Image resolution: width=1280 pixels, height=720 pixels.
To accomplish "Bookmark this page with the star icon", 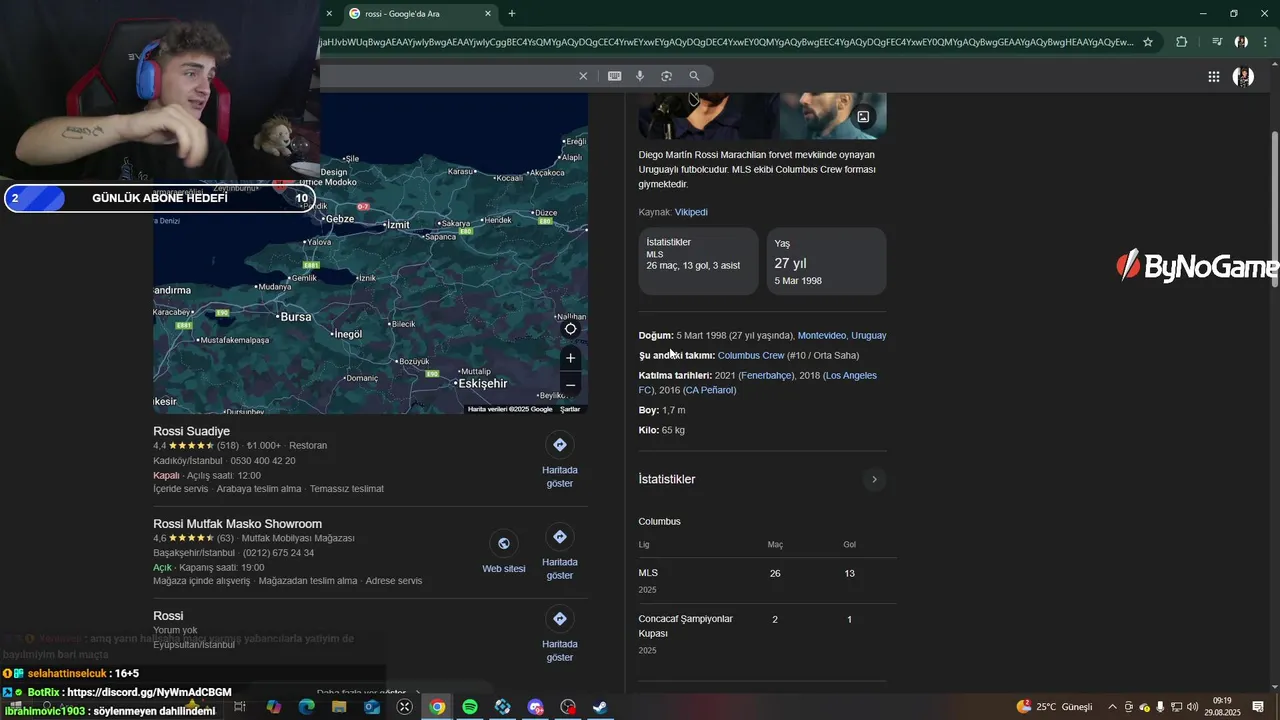I will pyautogui.click(x=1148, y=42).
